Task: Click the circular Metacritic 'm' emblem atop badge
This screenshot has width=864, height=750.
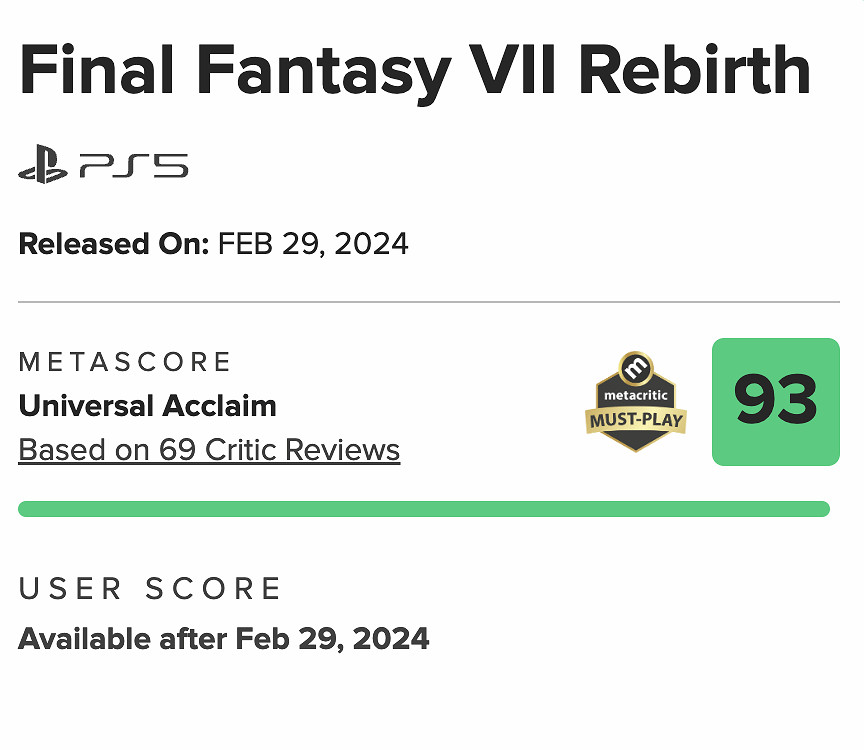Action: (x=636, y=368)
